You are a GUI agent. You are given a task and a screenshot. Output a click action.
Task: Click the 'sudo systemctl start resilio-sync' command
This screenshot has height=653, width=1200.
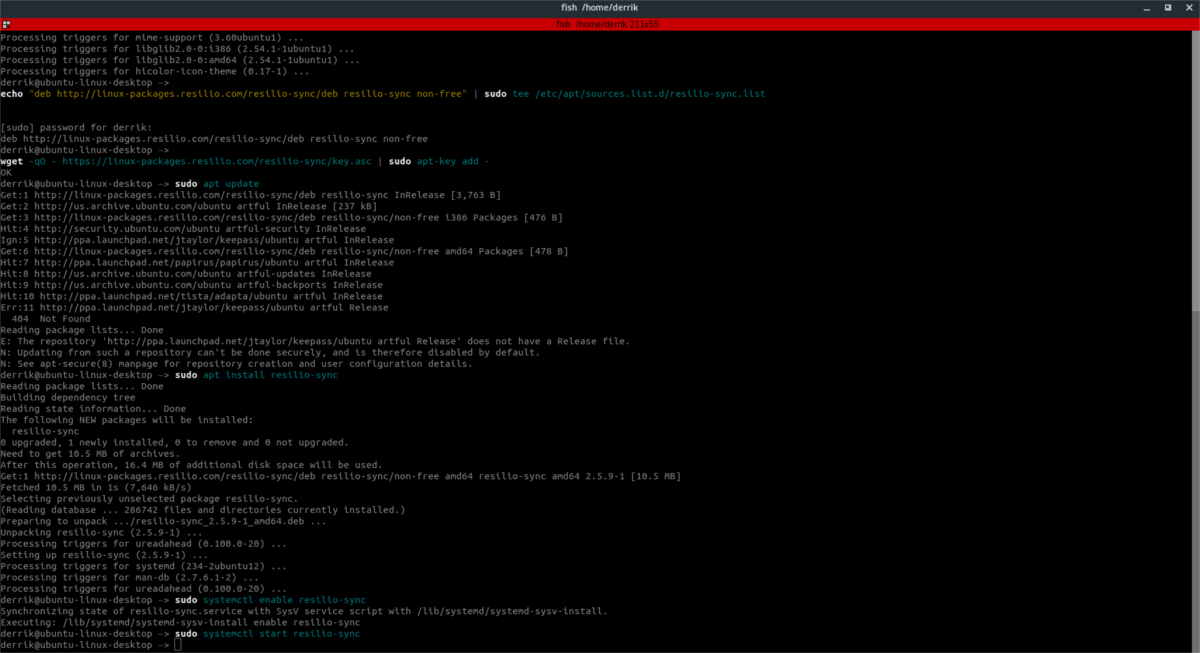(x=267, y=634)
